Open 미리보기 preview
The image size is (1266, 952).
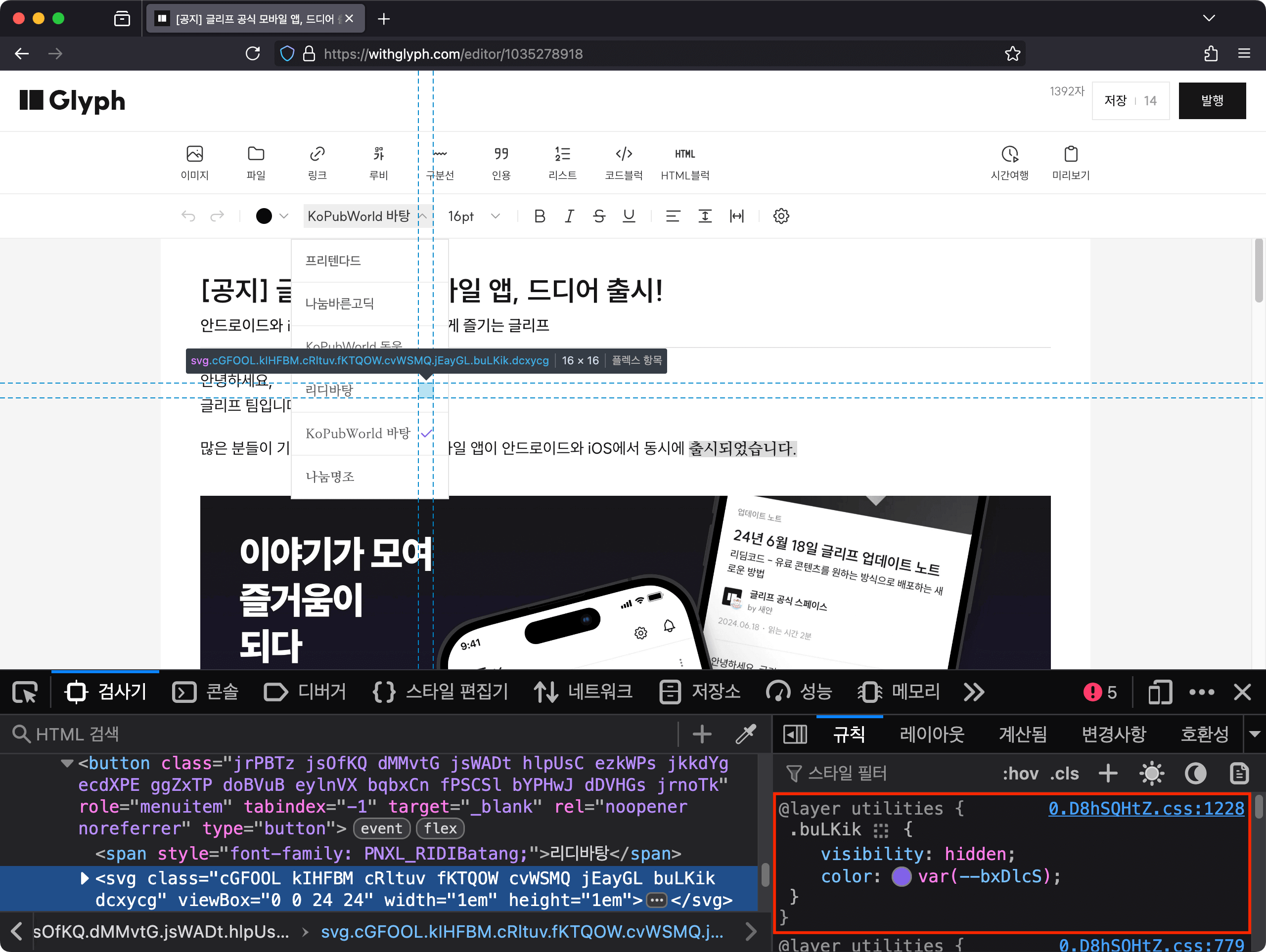click(x=1071, y=163)
